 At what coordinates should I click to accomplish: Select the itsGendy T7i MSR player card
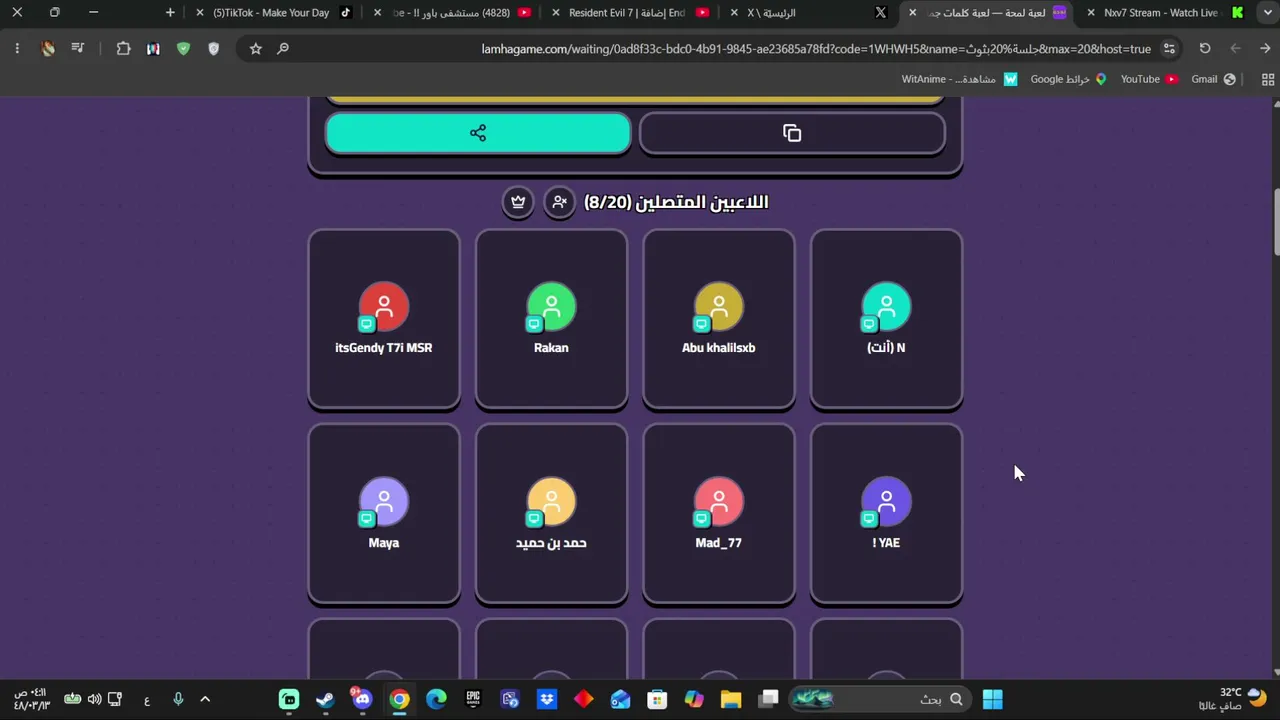384,319
